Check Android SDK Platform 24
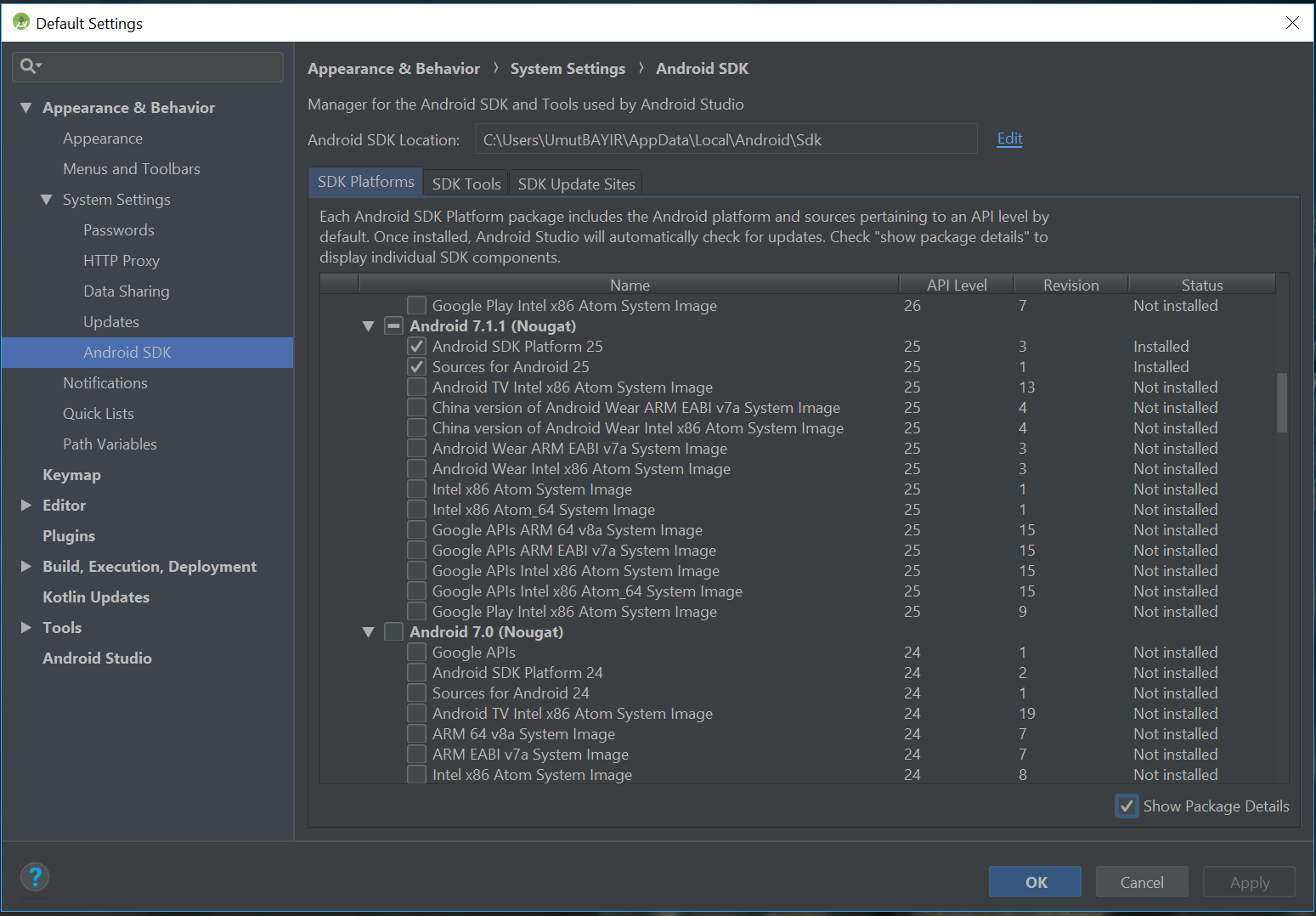 coord(416,673)
